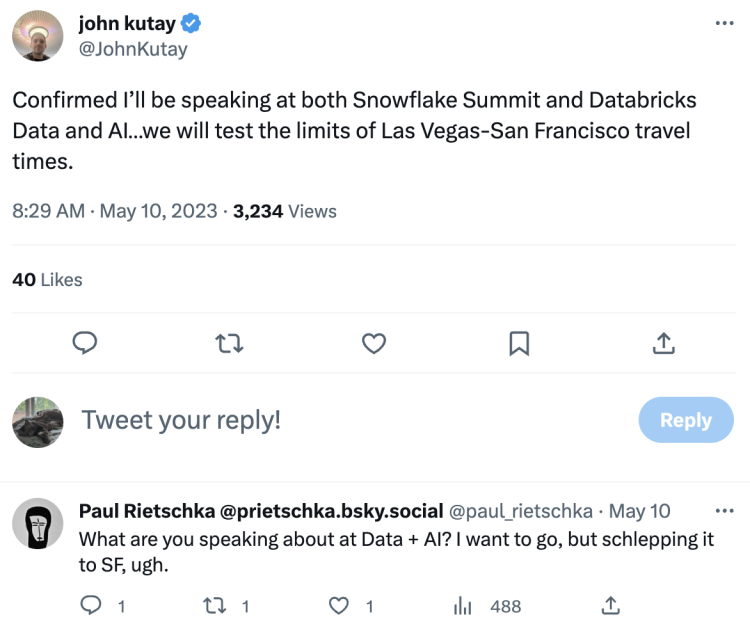
Task: Open John Kutay's profile picture
Action: pos(38,34)
